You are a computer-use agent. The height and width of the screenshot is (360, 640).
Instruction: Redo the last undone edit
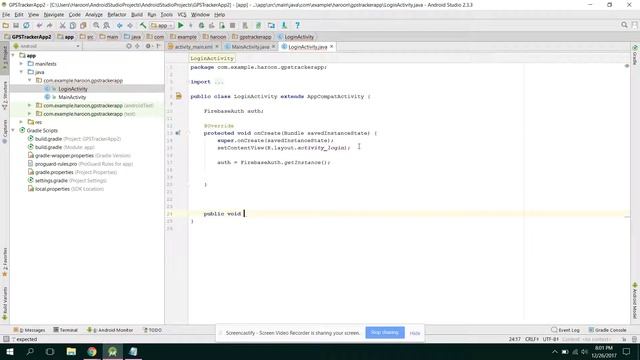[x=49, y=25]
